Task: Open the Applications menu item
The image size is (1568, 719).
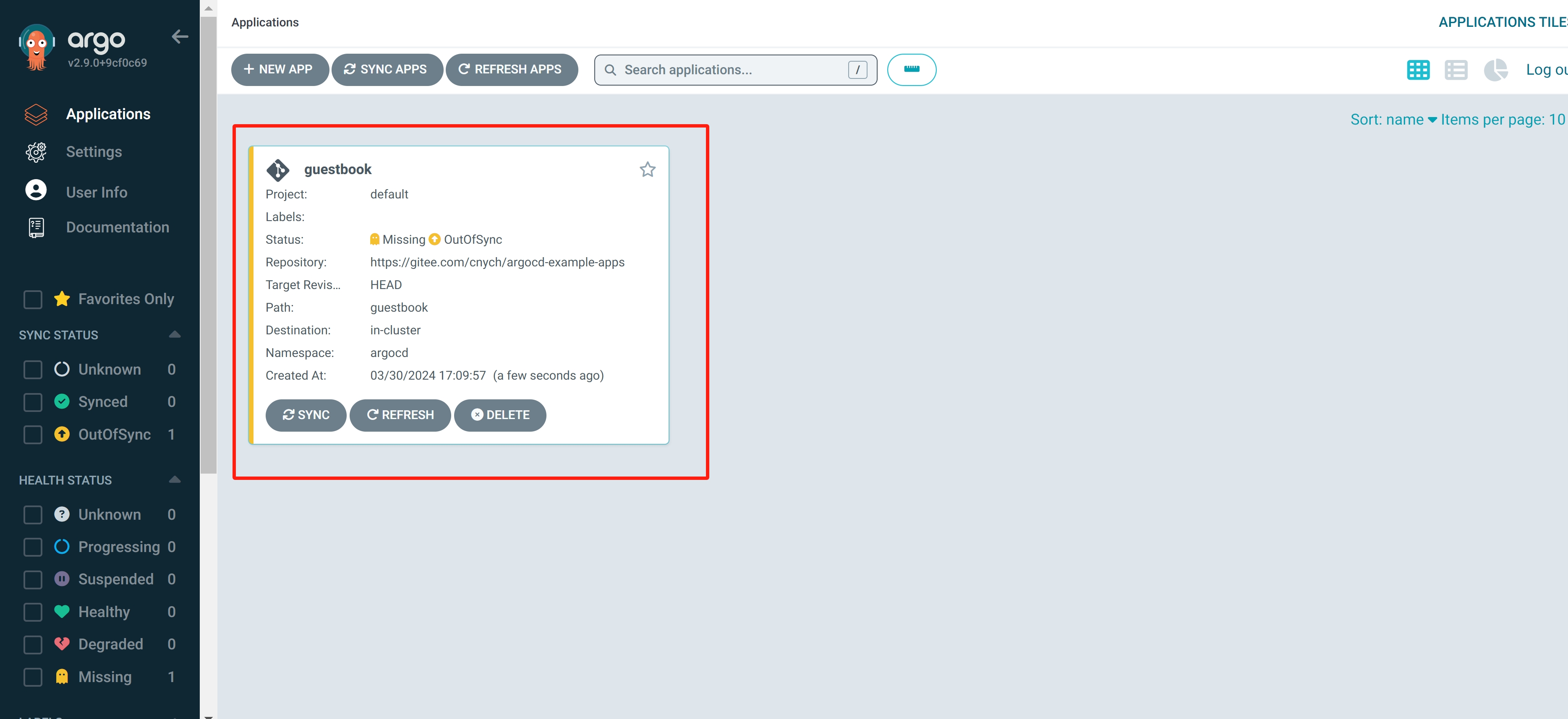Action: coord(108,115)
